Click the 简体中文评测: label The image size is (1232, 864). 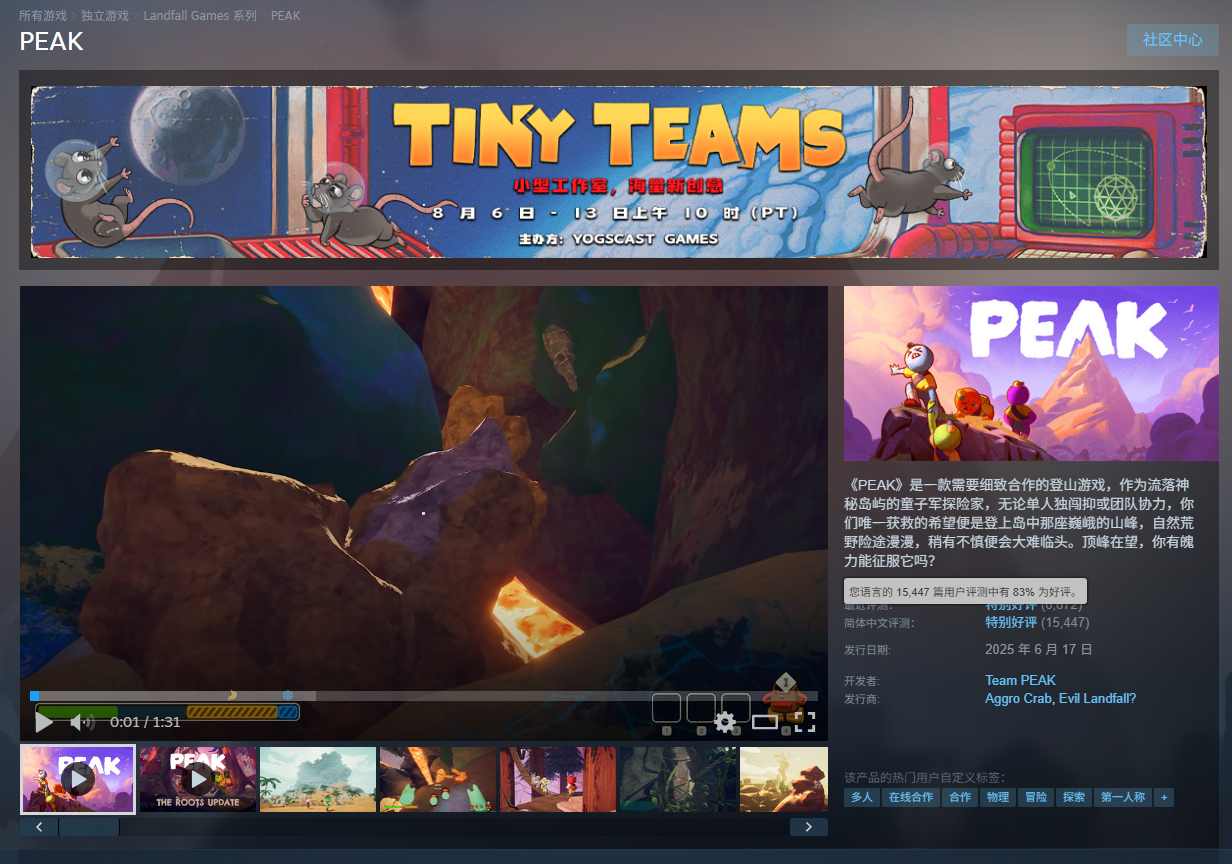[x=880, y=623]
